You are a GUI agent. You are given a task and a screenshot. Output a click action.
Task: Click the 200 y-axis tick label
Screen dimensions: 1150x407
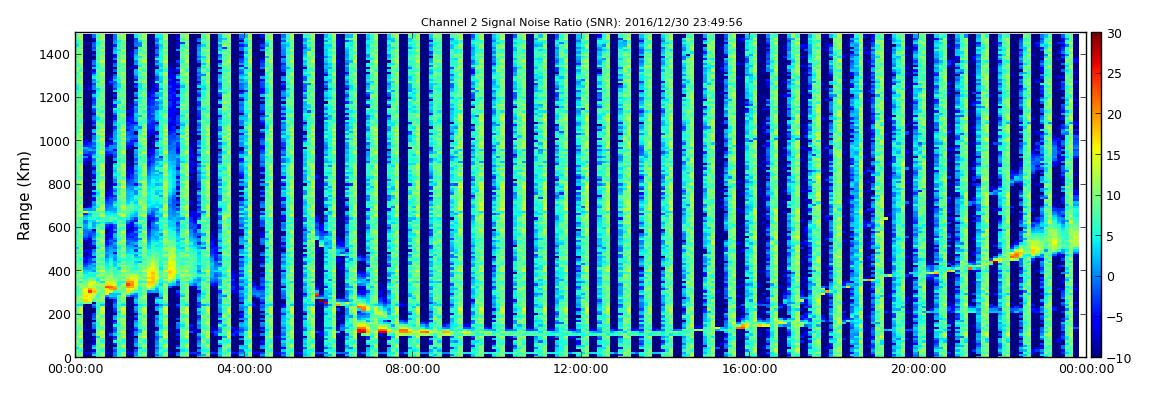click(x=59, y=315)
